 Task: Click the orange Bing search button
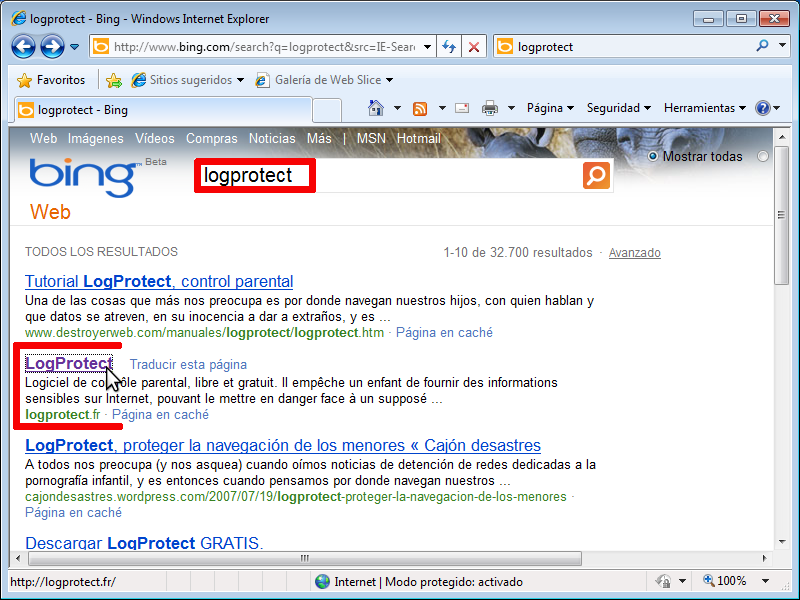click(596, 176)
